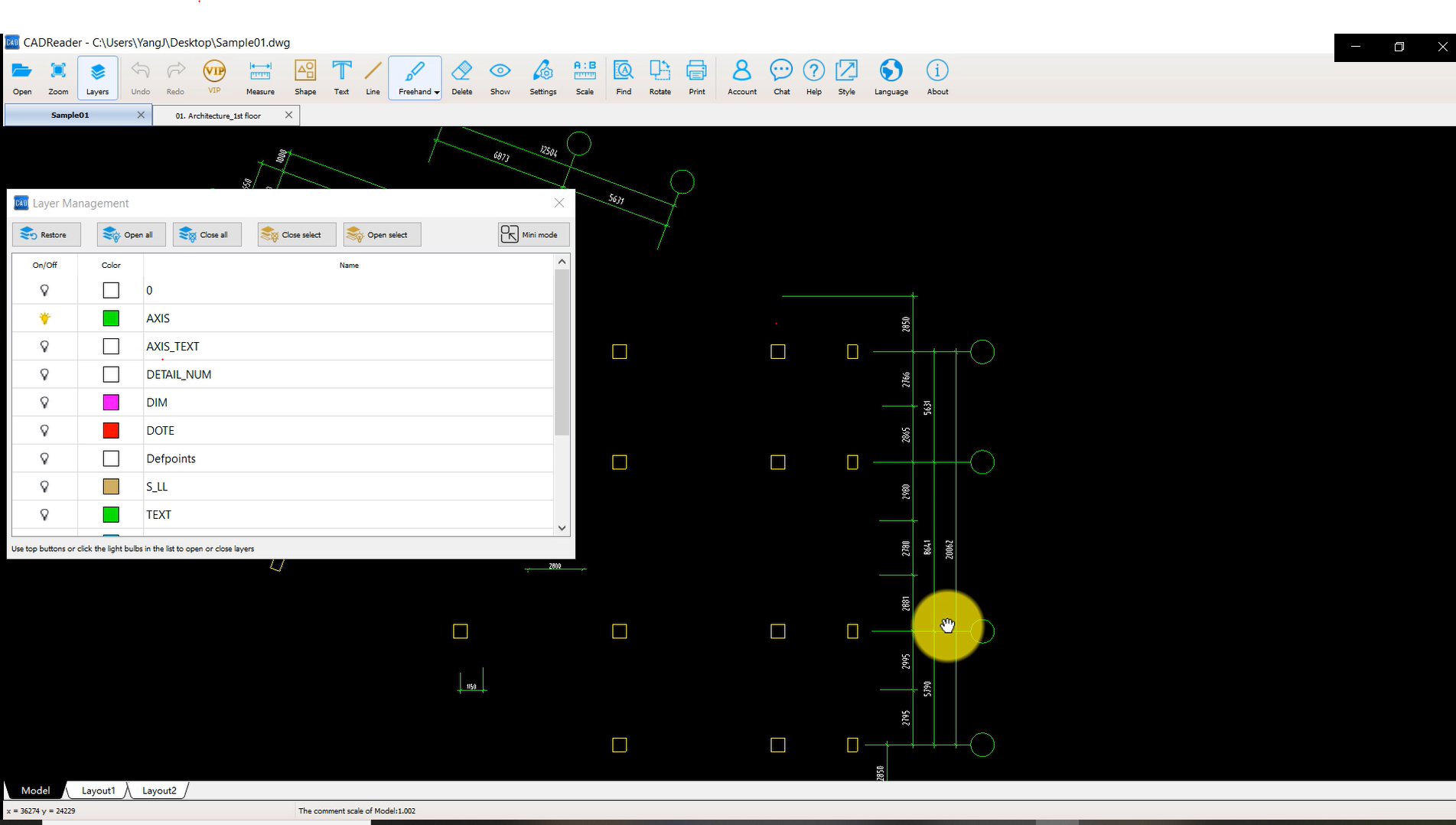
Task: Click the Restore layers button
Action: 46,234
